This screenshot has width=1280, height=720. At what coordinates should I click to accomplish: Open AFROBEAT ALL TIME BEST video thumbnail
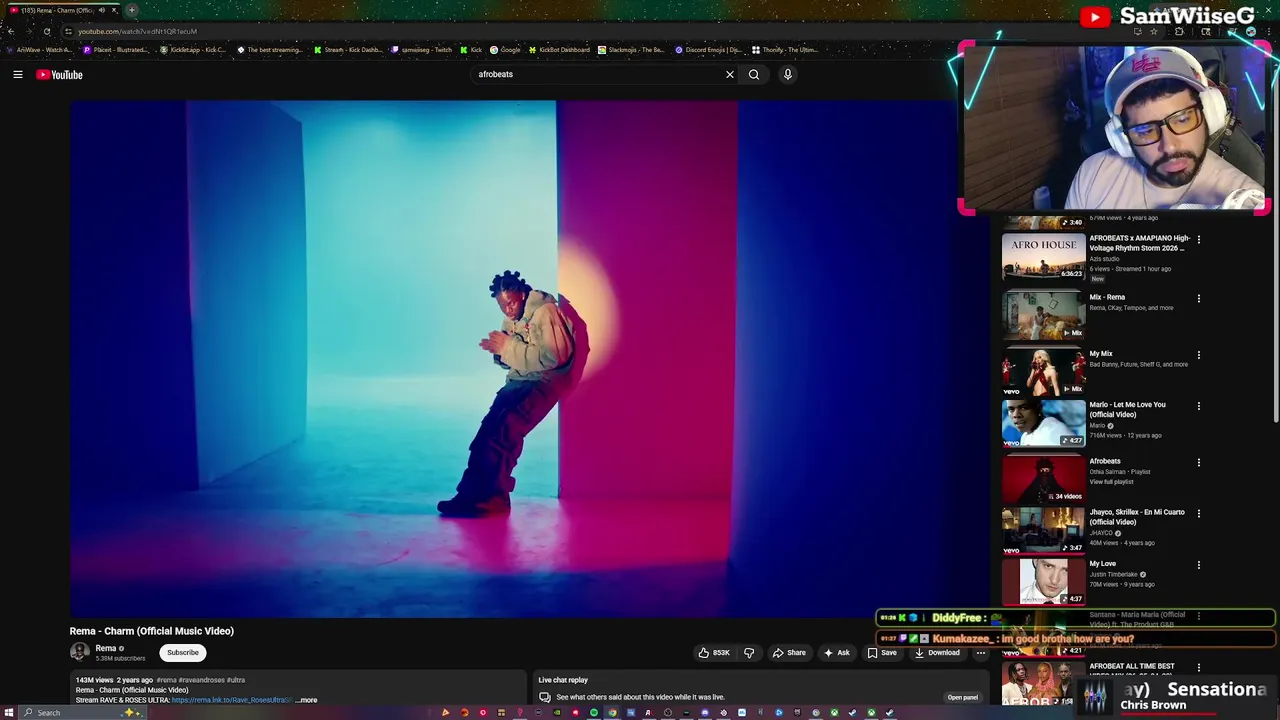(1043, 683)
